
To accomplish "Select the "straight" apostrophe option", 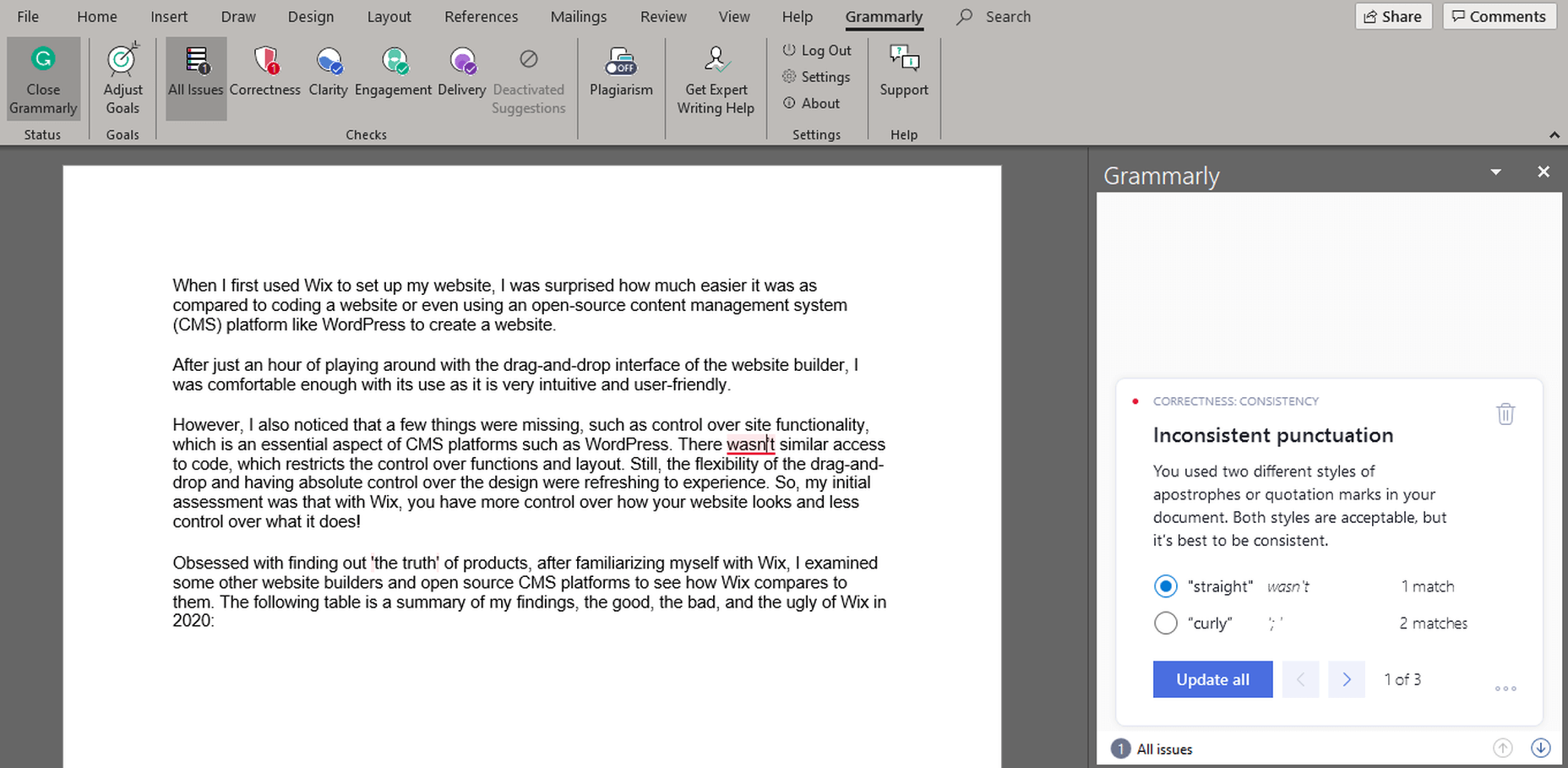I will [1166, 586].
